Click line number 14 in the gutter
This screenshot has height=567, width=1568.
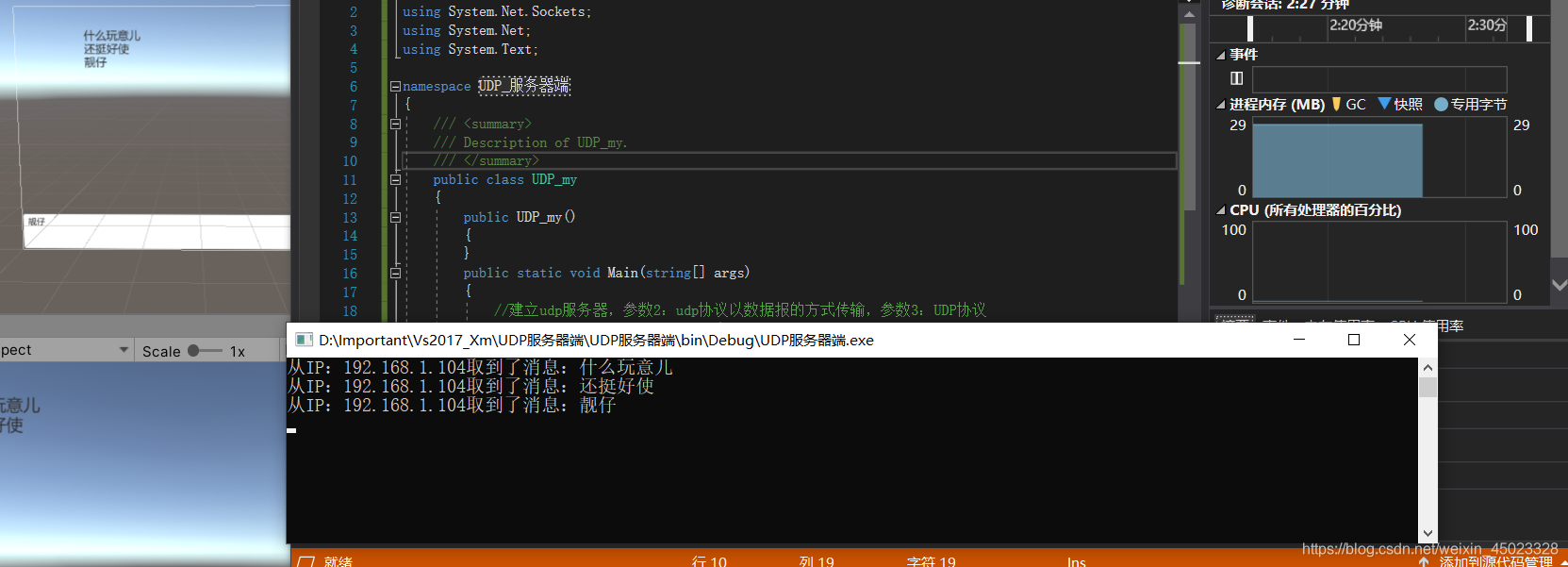[x=350, y=236]
